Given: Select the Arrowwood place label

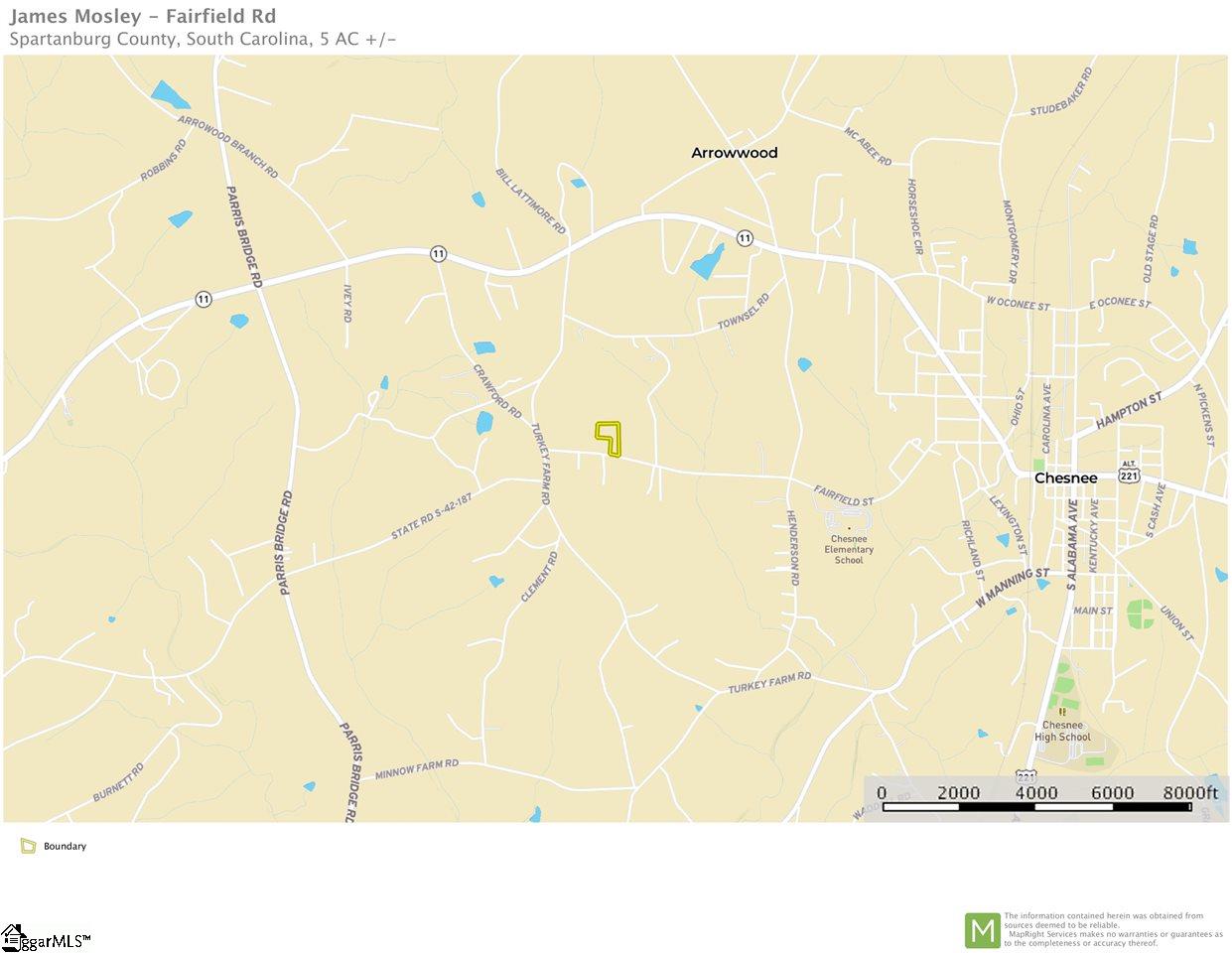Looking at the screenshot, I should click(735, 152).
